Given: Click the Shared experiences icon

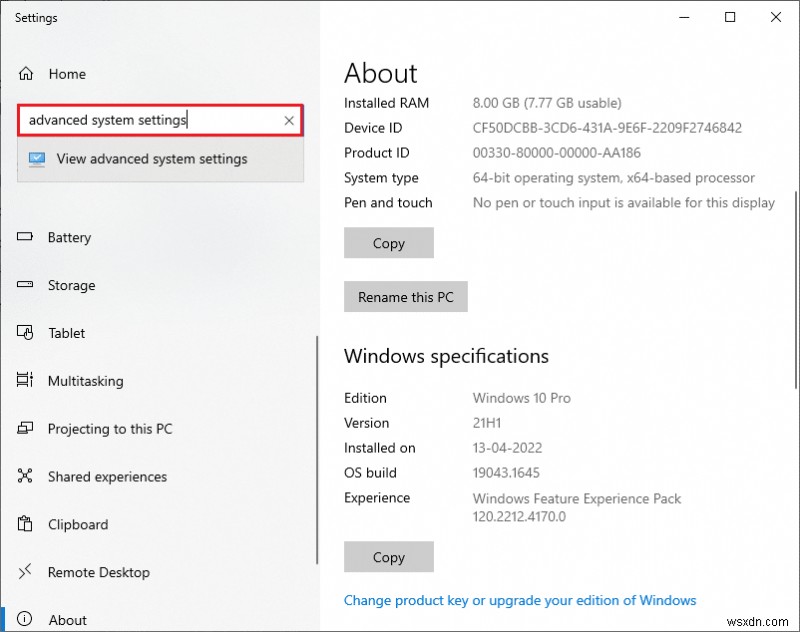Looking at the screenshot, I should coord(26,477).
